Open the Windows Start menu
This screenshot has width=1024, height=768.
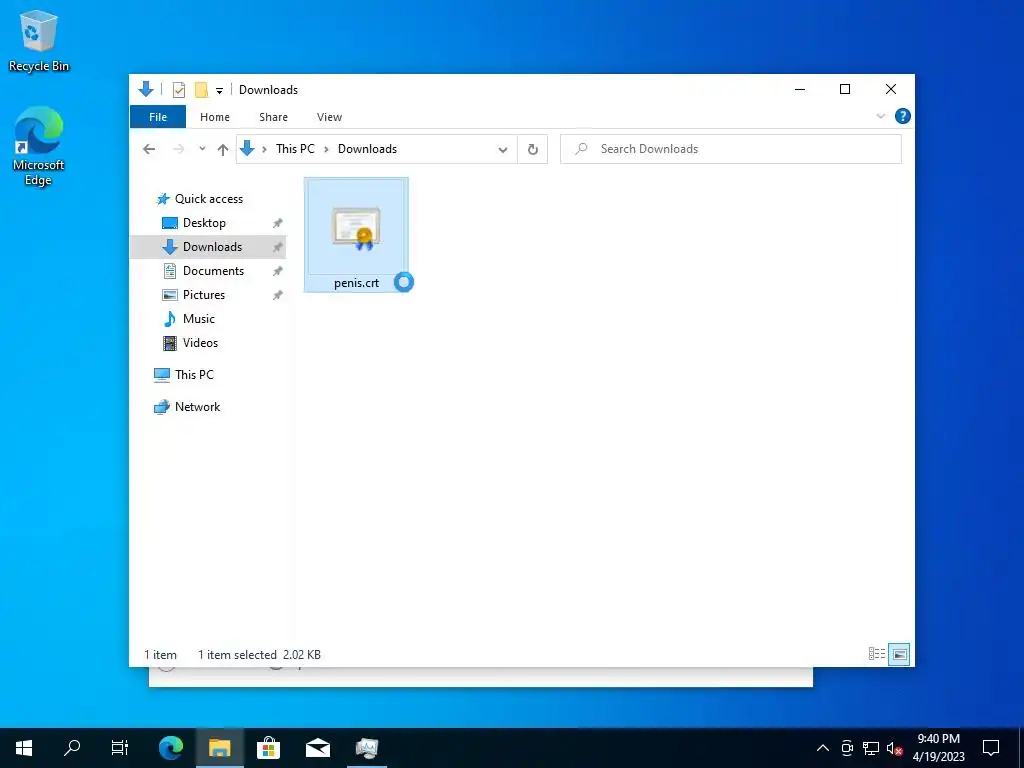click(24, 748)
